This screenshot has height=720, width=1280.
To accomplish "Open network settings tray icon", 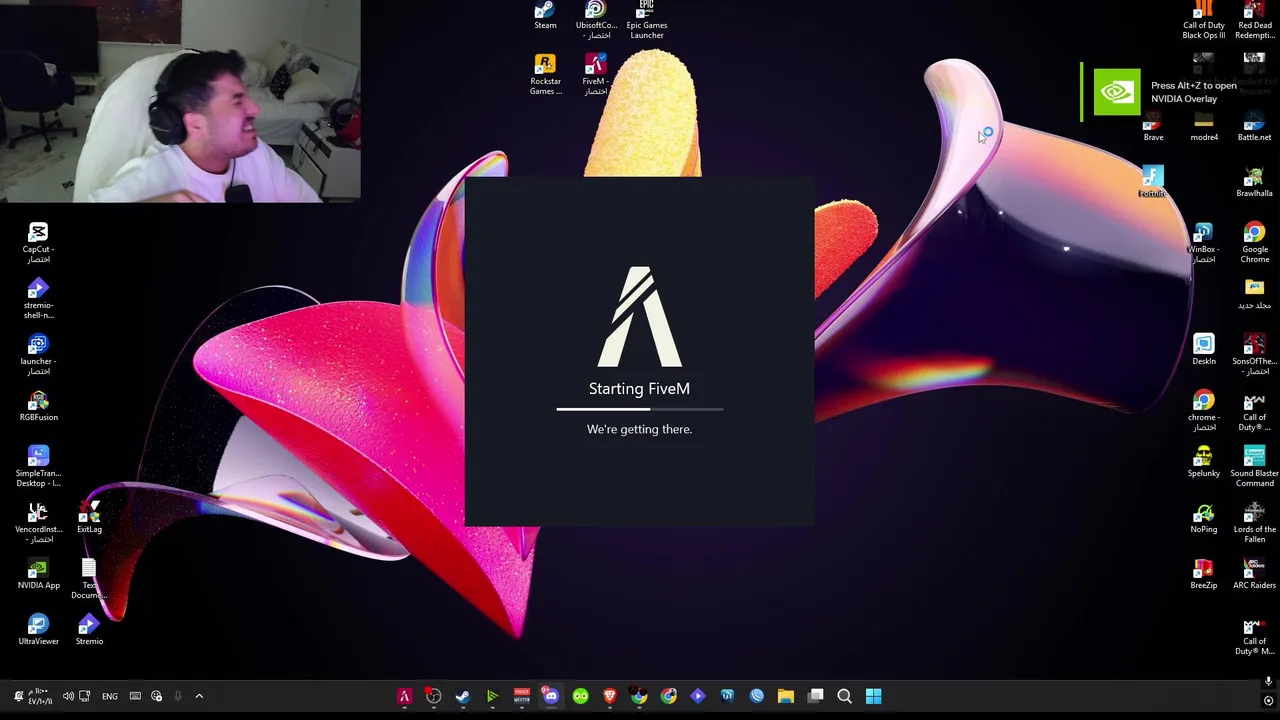I will 85,696.
